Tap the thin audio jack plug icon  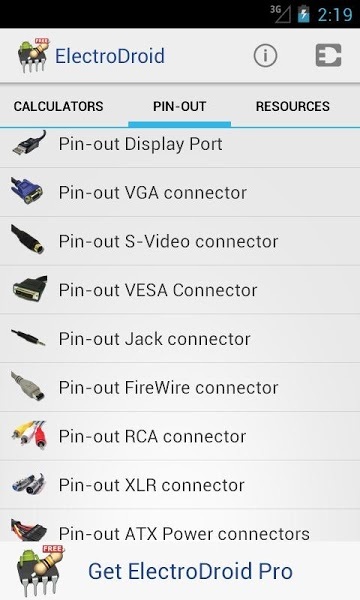(x=28, y=338)
